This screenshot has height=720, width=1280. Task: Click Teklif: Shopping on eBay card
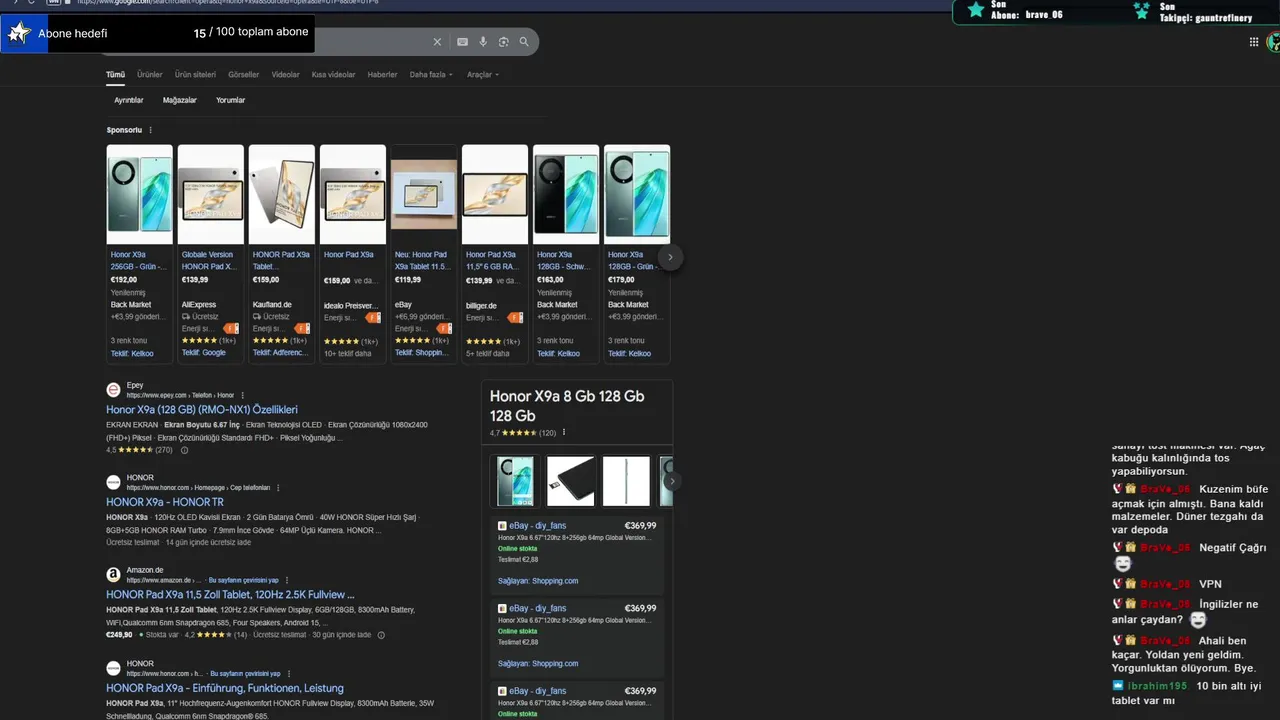421,353
